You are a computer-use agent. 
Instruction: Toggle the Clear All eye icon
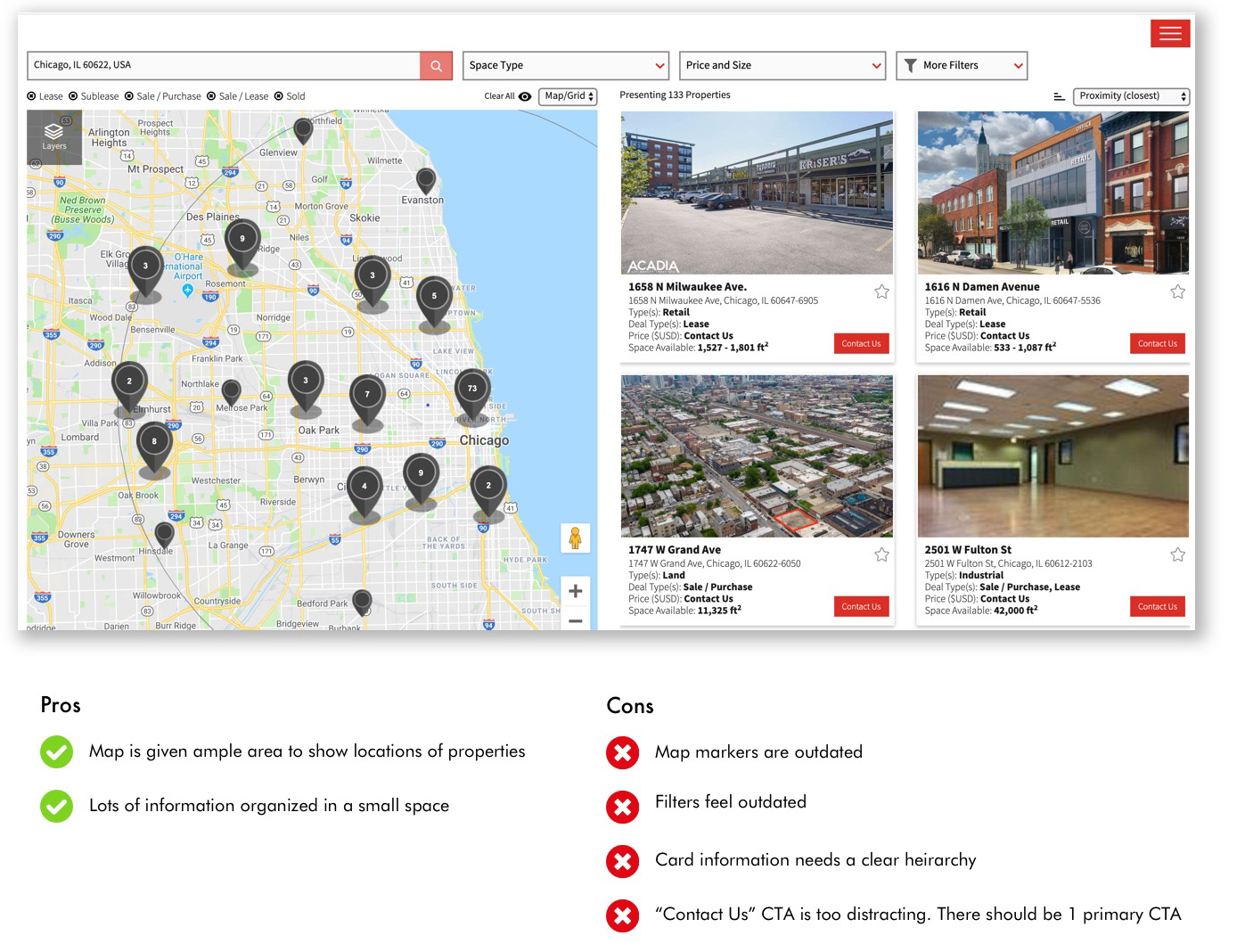point(525,96)
